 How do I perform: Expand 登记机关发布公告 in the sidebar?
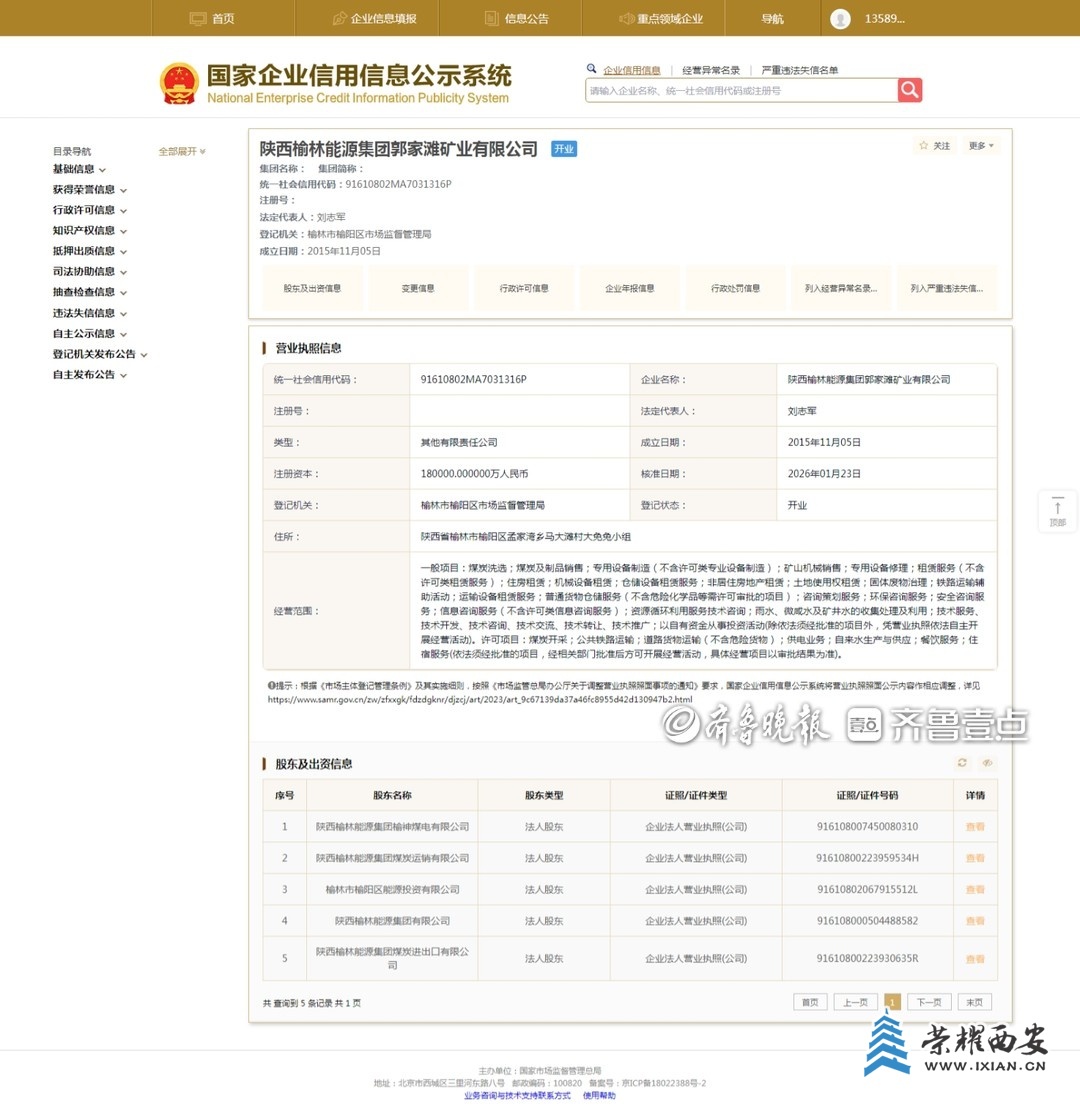pos(100,355)
